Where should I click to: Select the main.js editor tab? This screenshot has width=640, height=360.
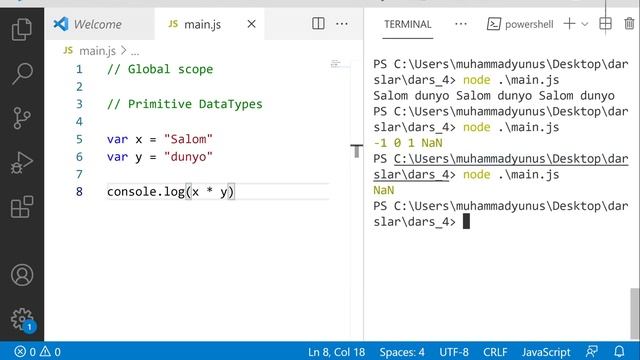[x=202, y=24]
